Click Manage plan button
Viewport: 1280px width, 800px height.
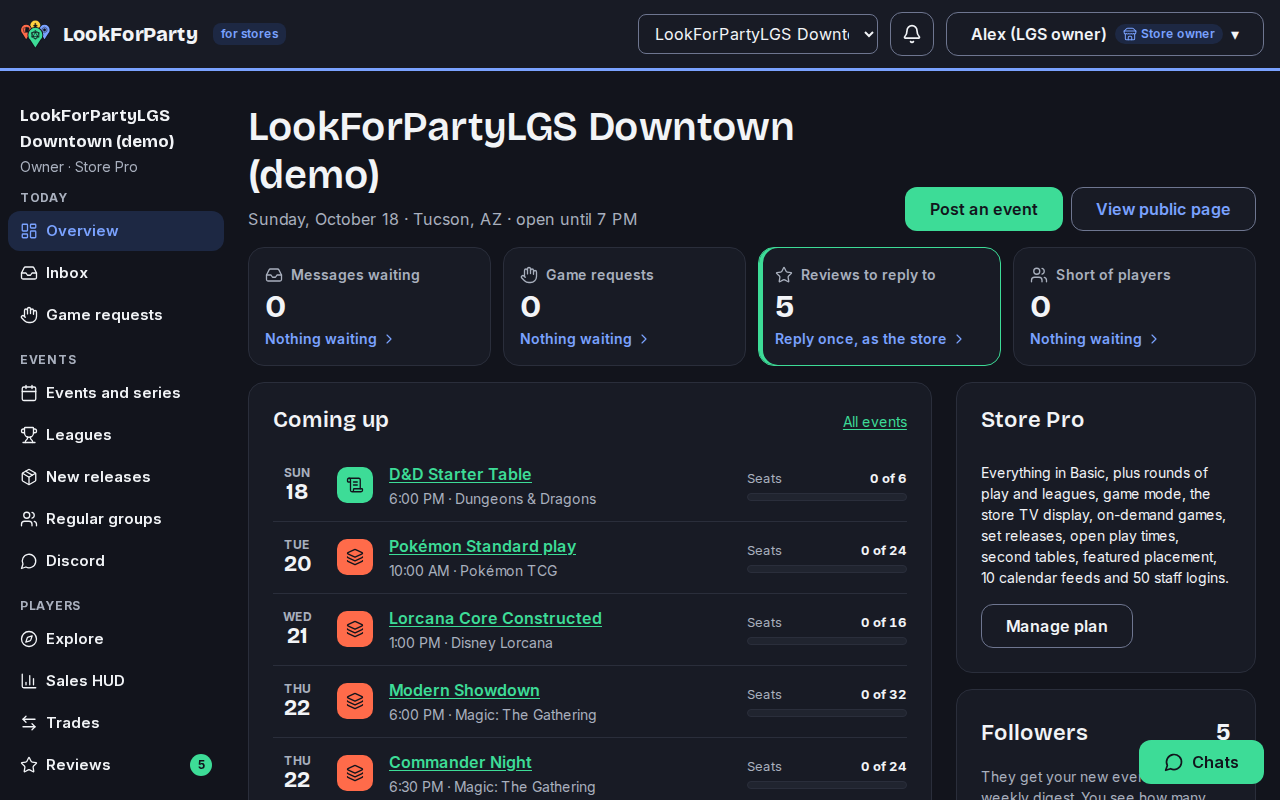[1057, 626]
